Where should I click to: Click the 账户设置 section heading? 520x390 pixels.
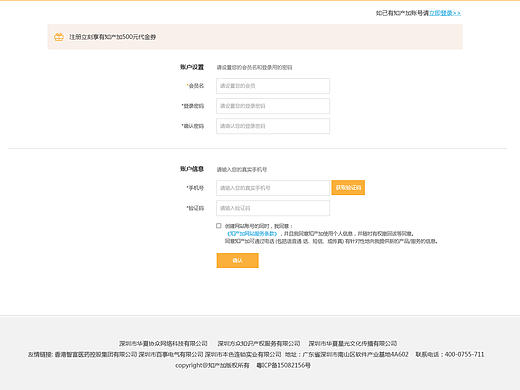coord(192,67)
